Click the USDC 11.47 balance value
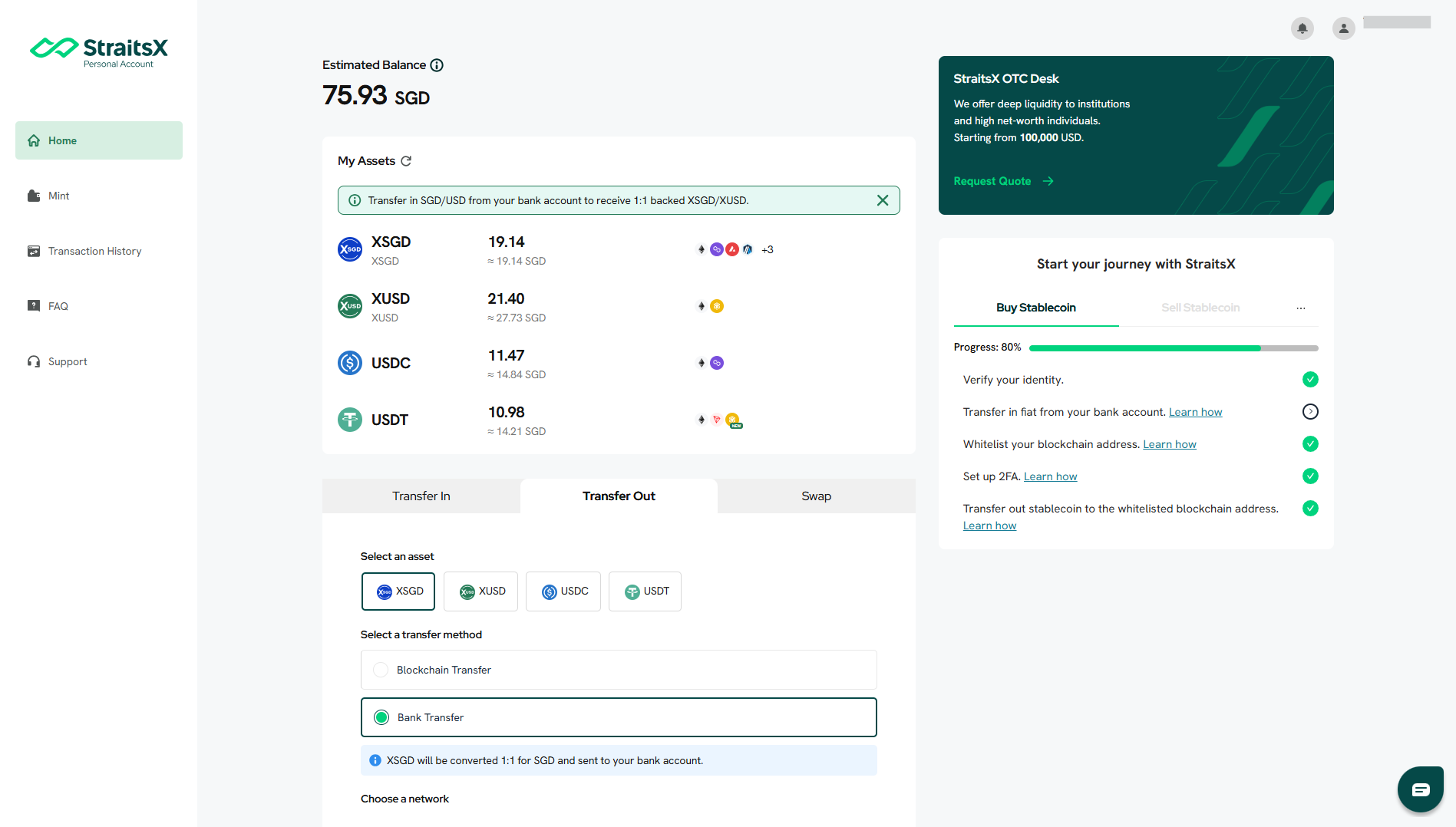Viewport: 1456px width, 827px height. coord(507,356)
